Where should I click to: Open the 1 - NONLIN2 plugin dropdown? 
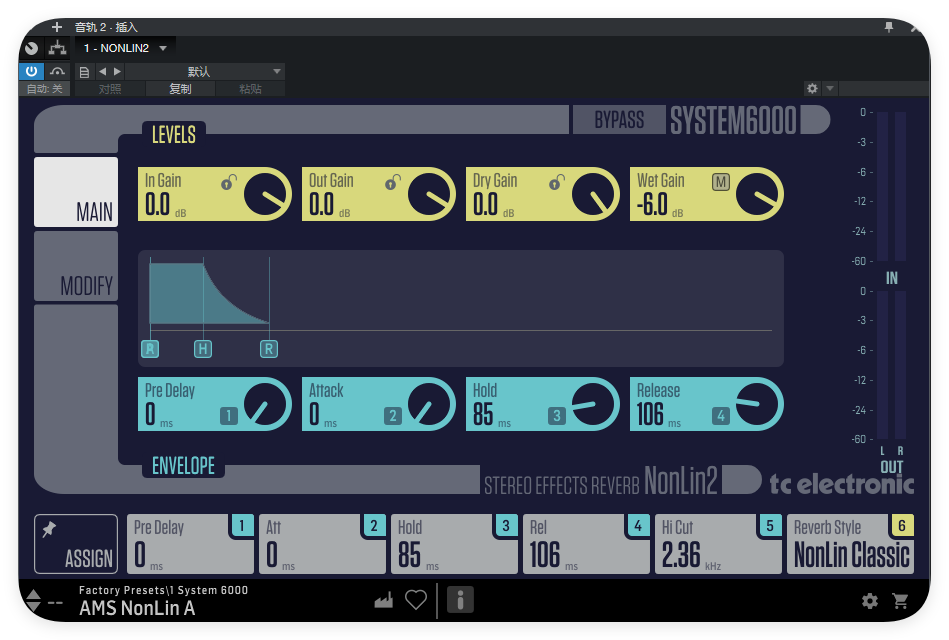[x=125, y=48]
